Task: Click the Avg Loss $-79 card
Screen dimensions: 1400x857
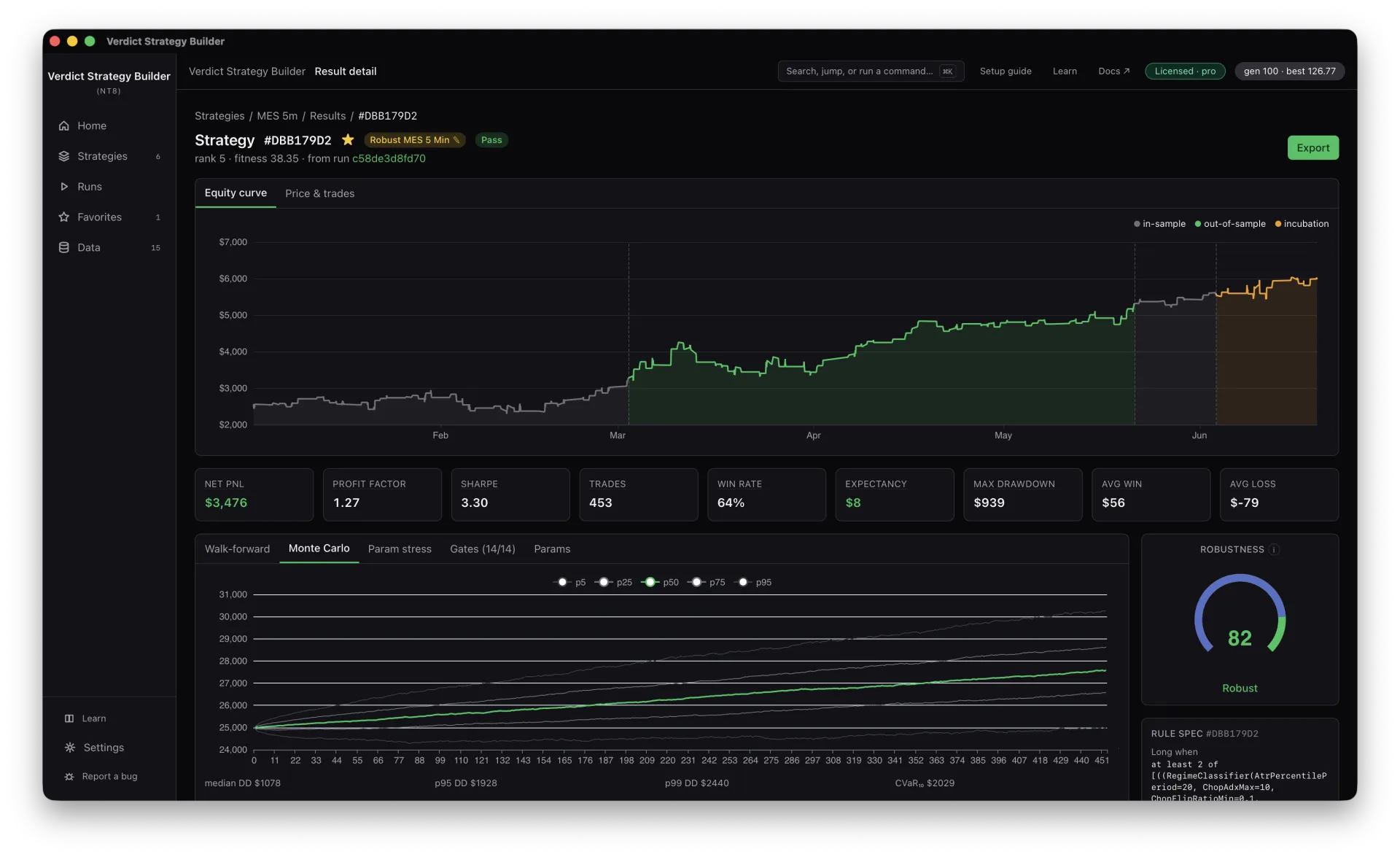Action: point(1279,495)
